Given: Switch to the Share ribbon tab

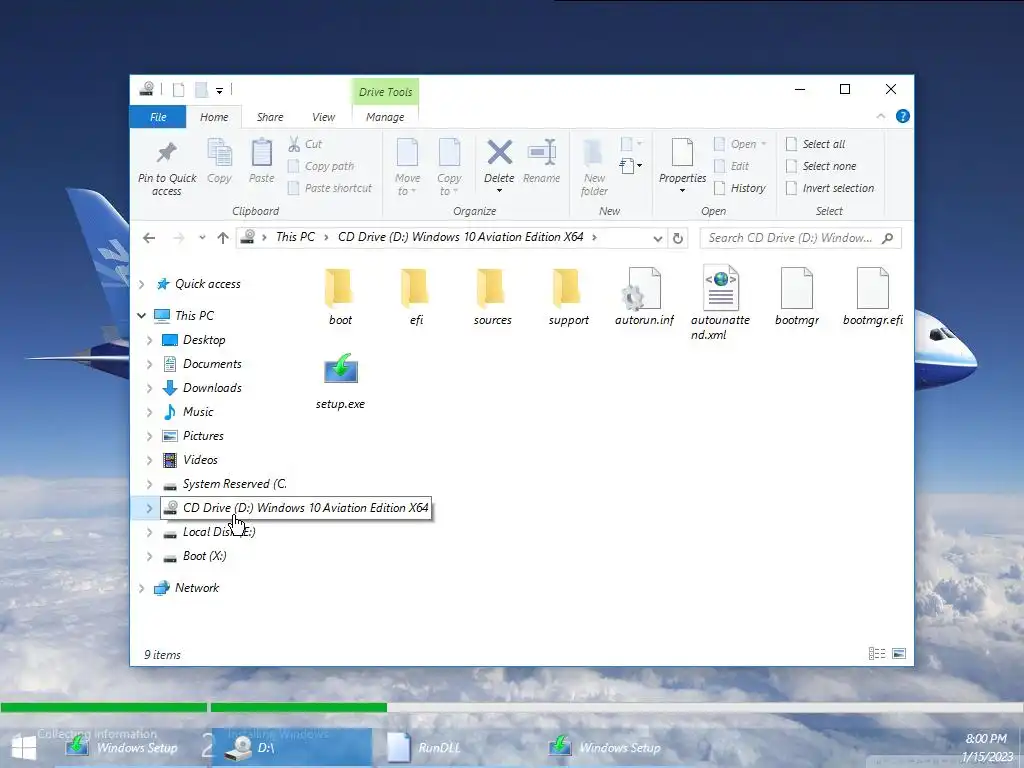Looking at the screenshot, I should [x=270, y=117].
